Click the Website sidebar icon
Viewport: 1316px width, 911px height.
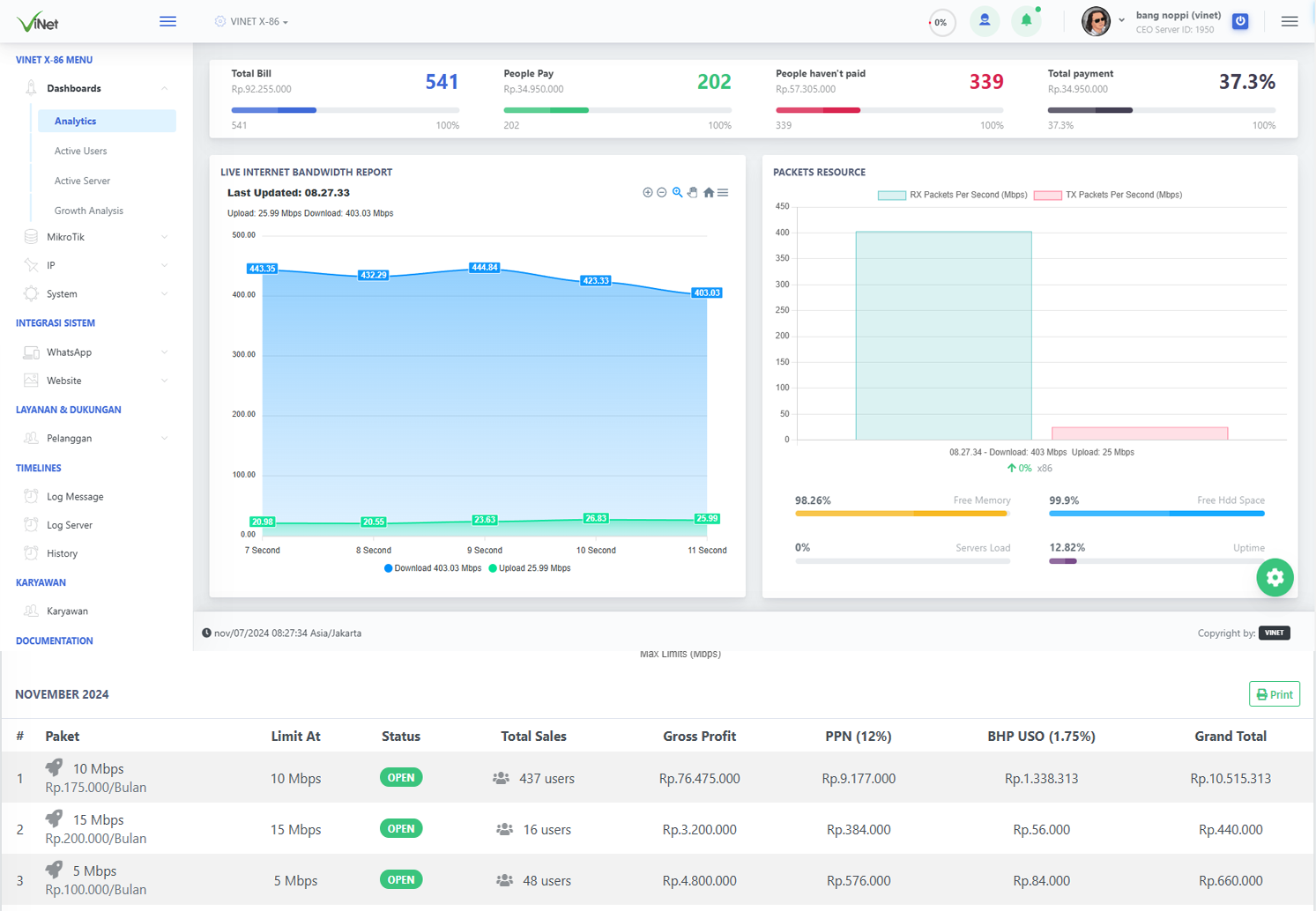[x=31, y=380]
